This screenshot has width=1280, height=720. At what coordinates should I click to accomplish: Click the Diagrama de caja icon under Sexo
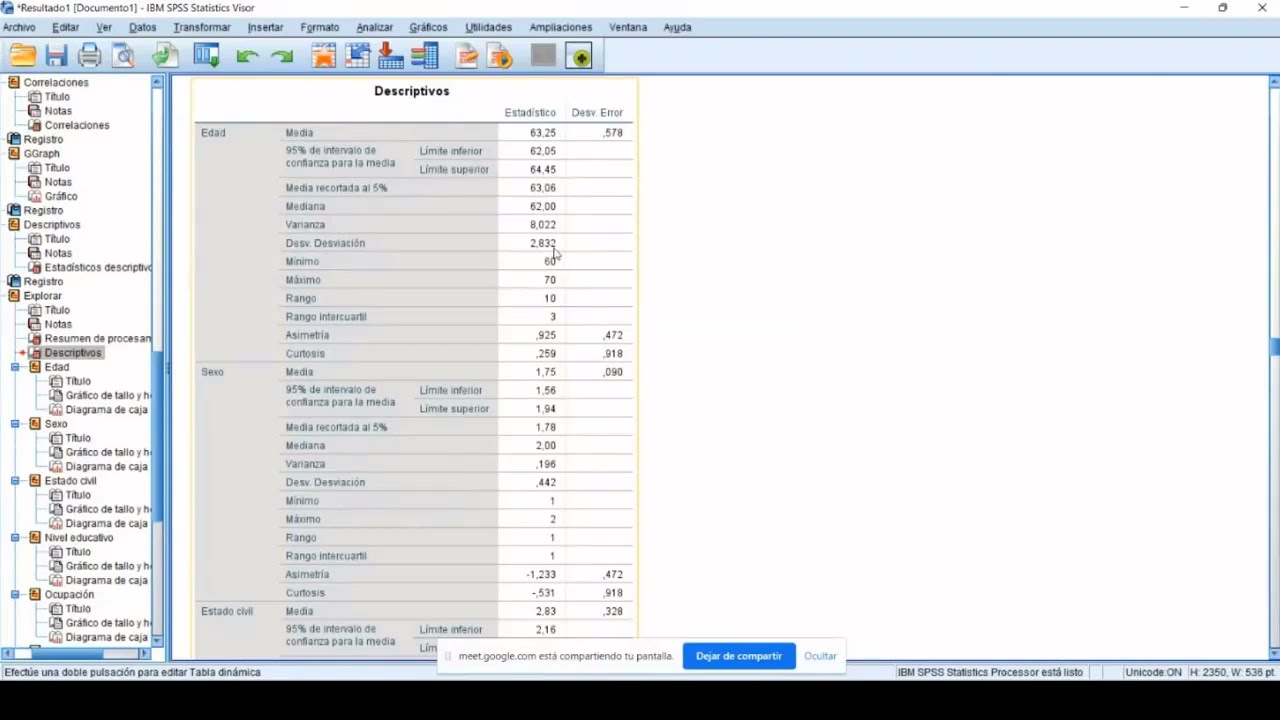pyautogui.click(x=56, y=466)
